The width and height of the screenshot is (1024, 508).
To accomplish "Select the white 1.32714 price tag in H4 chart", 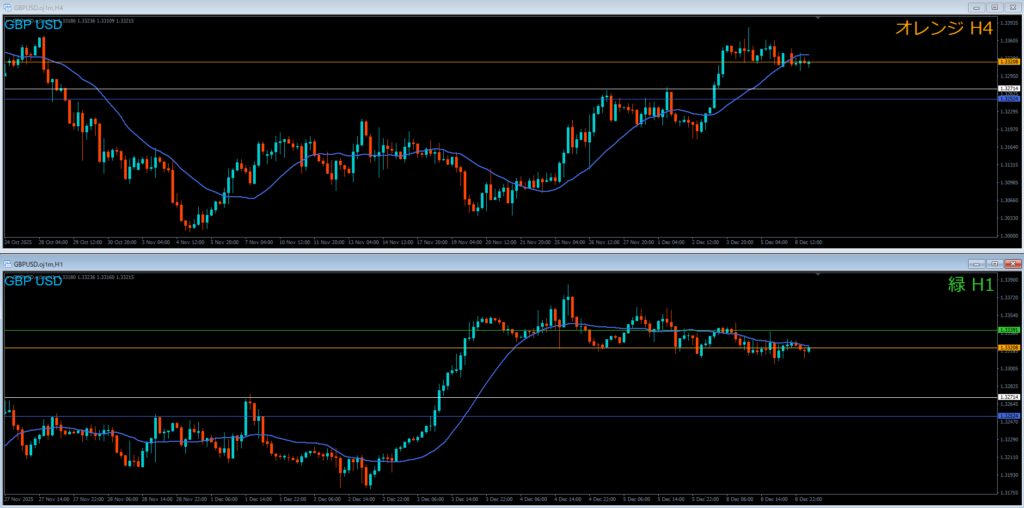I will 1008,88.
